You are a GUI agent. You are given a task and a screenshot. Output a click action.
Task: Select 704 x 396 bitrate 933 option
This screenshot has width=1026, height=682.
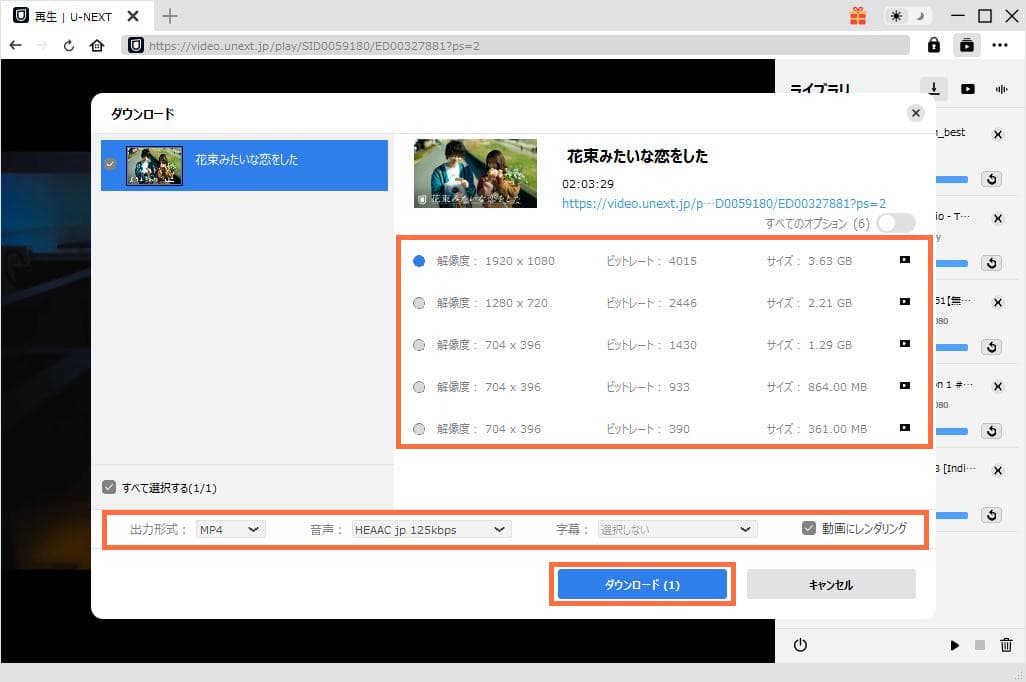tap(419, 387)
